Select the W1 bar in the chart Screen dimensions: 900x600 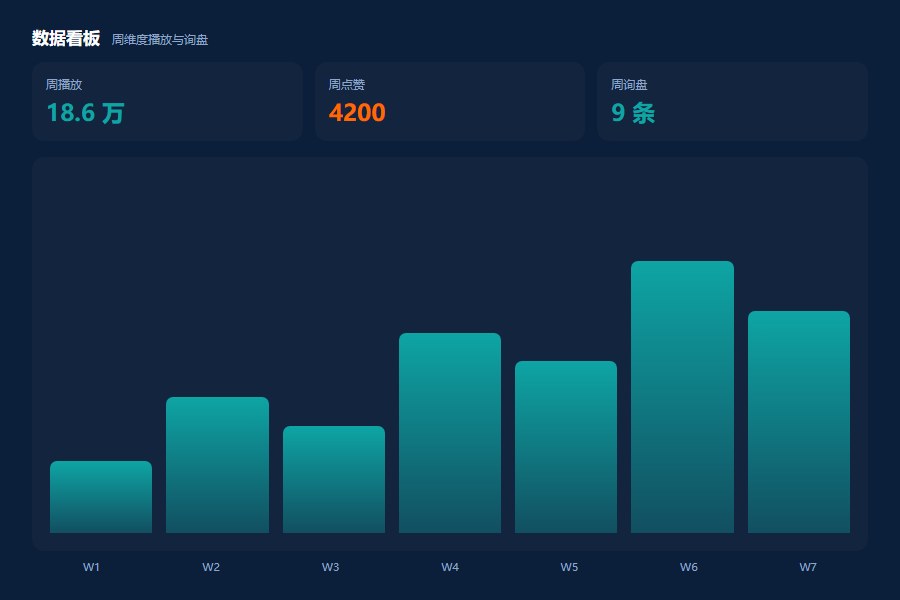point(101,497)
